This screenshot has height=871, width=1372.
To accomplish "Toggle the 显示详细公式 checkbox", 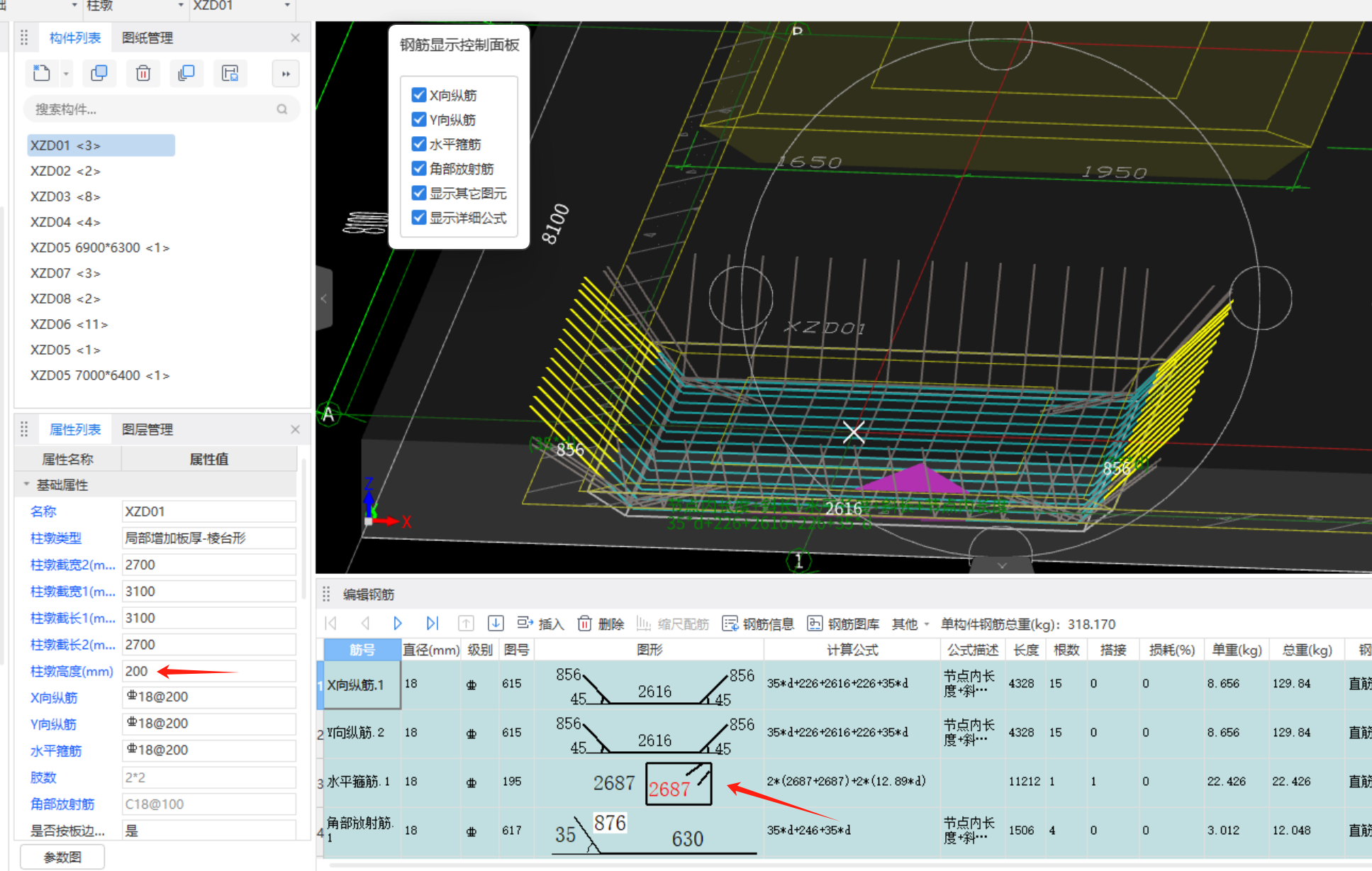I will [419, 217].
